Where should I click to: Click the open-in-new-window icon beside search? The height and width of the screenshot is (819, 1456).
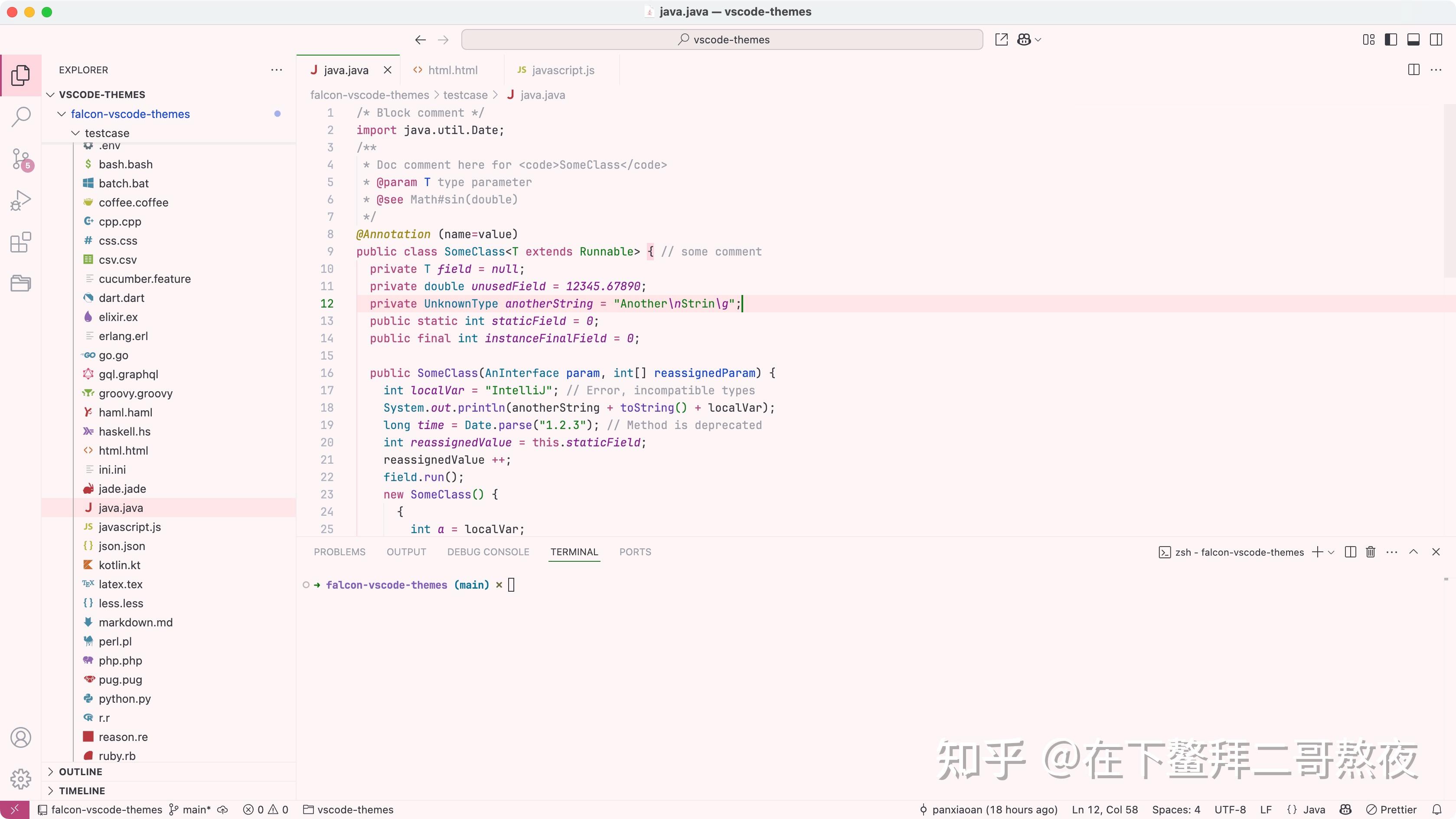click(x=1001, y=39)
